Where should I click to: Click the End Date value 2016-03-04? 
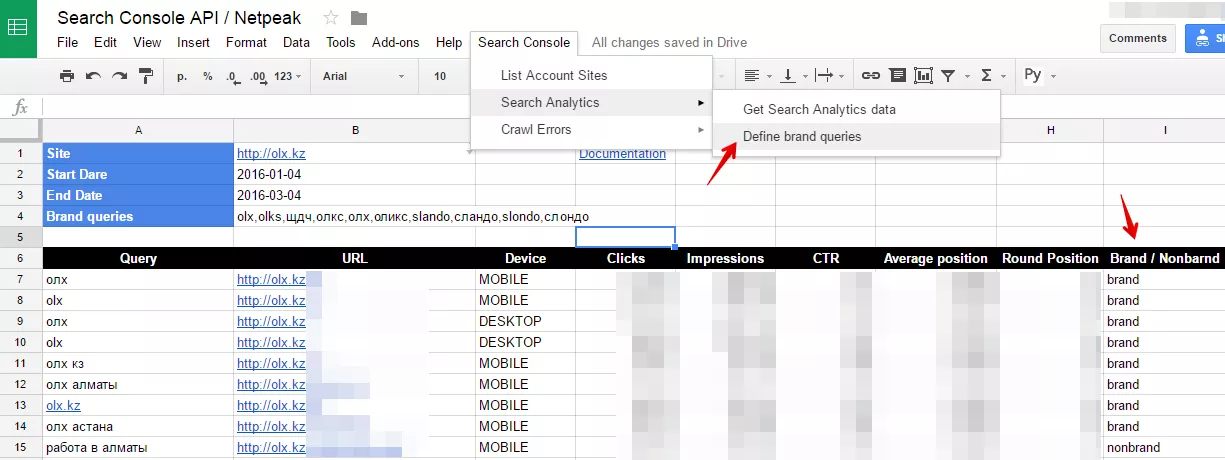coord(354,195)
